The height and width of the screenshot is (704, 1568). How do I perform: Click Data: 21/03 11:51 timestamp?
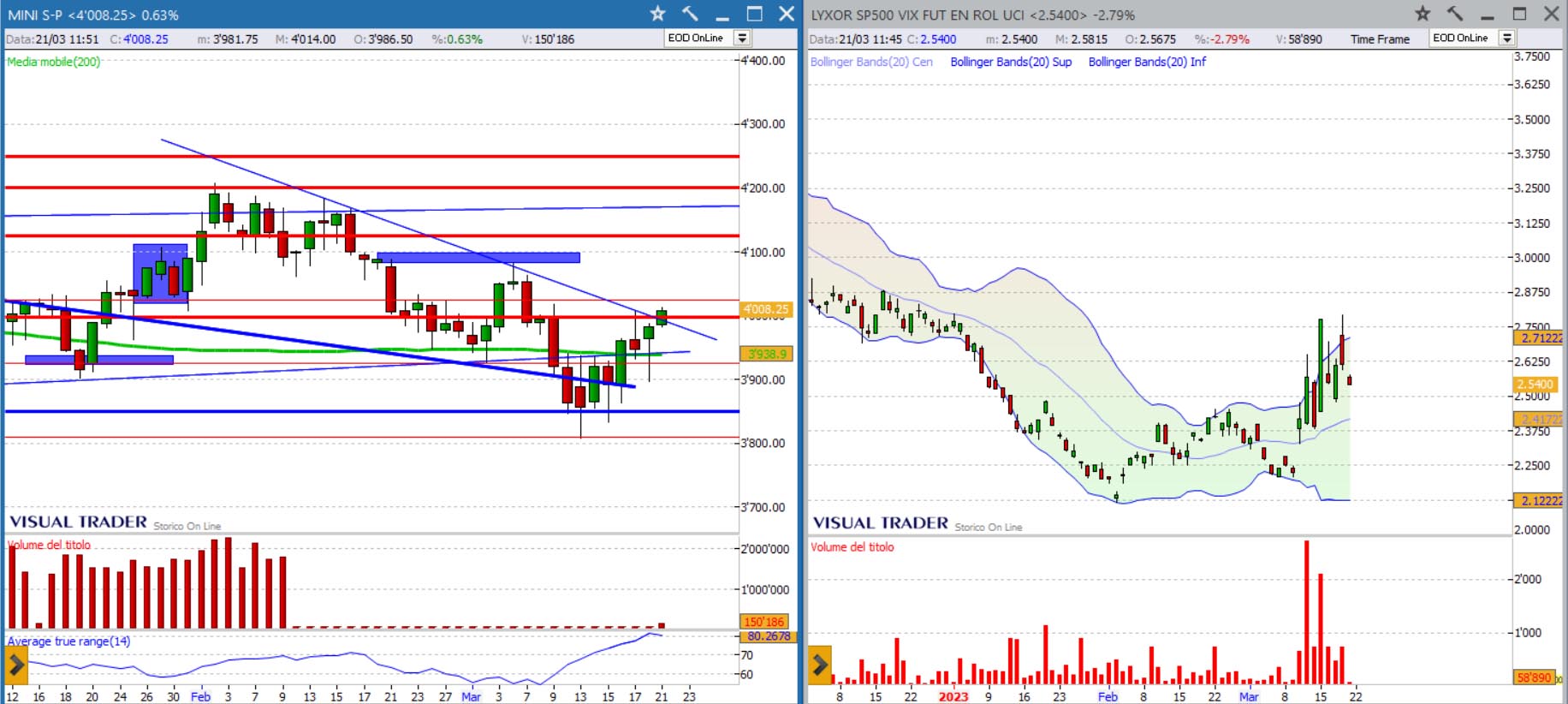(x=52, y=39)
